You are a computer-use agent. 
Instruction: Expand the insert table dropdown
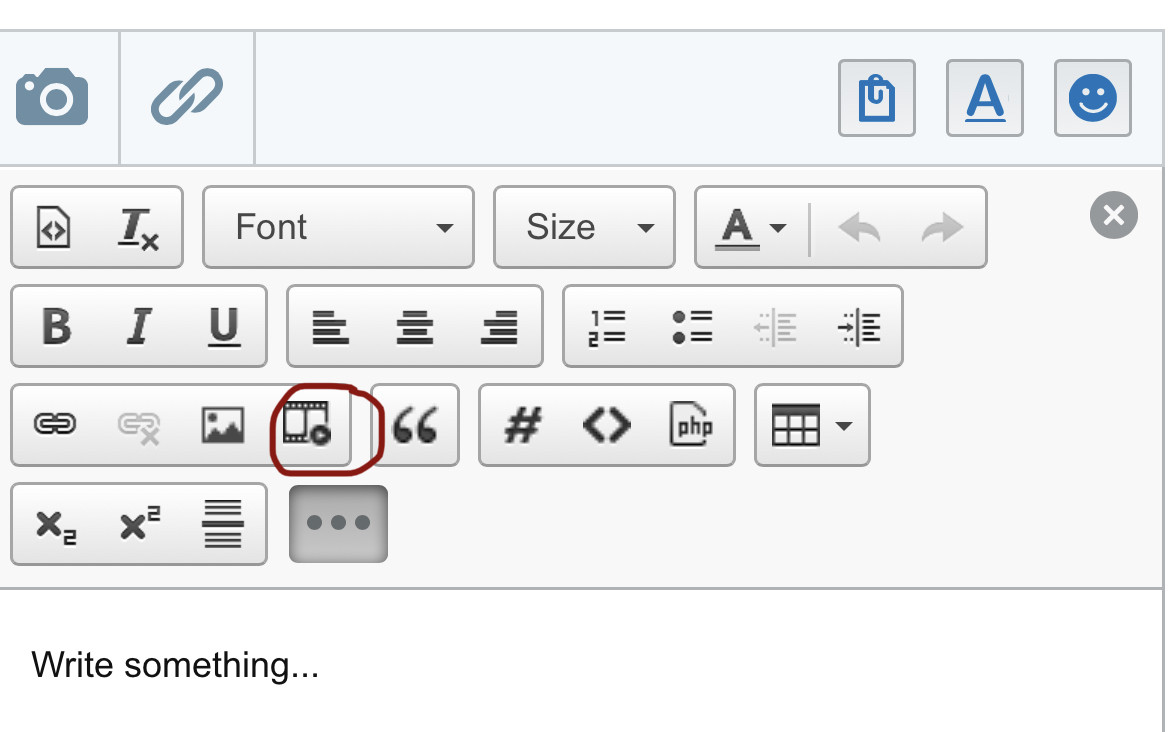tap(811, 426)
